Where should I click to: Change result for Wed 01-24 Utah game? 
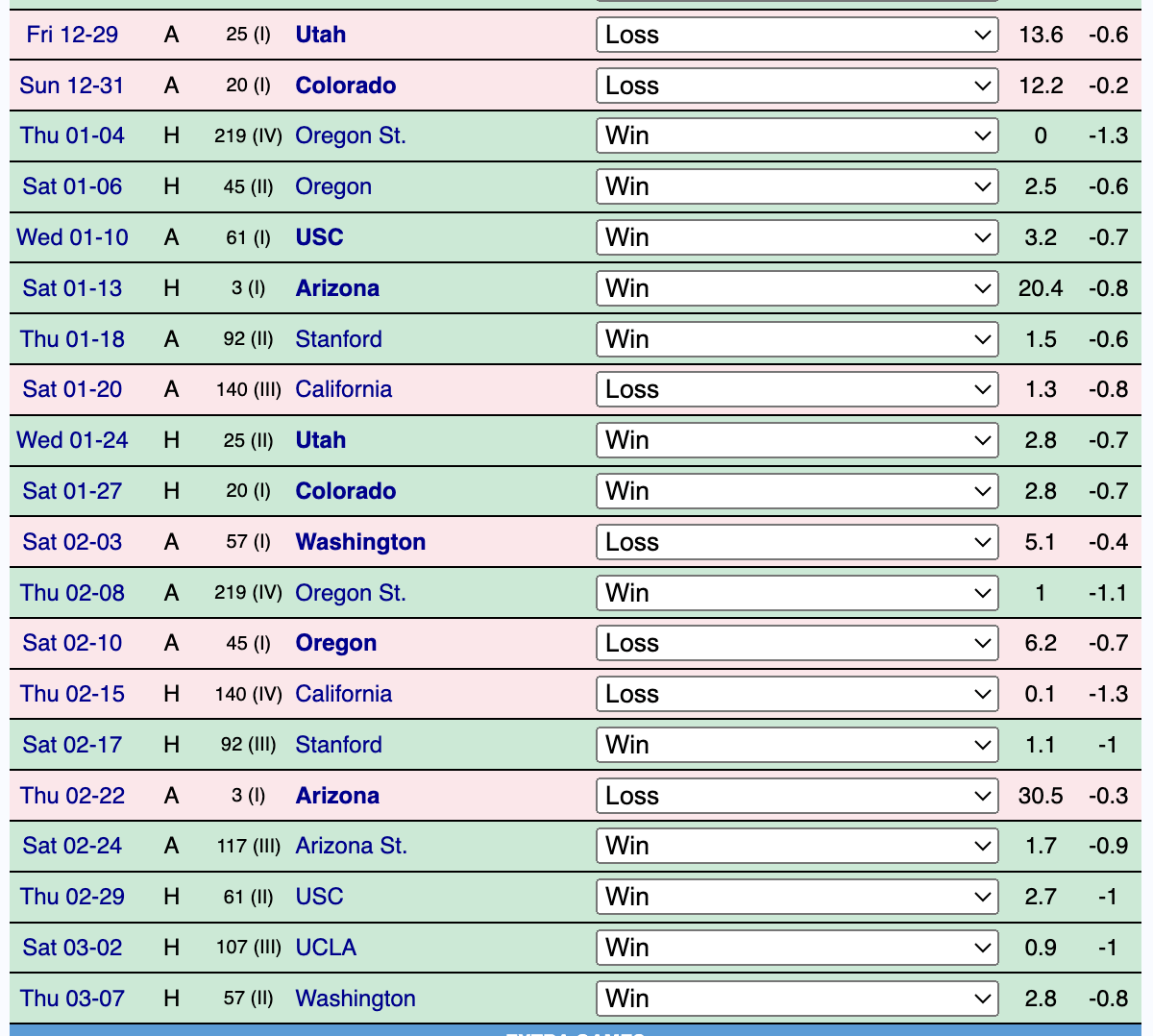click(x=797, y=440)
